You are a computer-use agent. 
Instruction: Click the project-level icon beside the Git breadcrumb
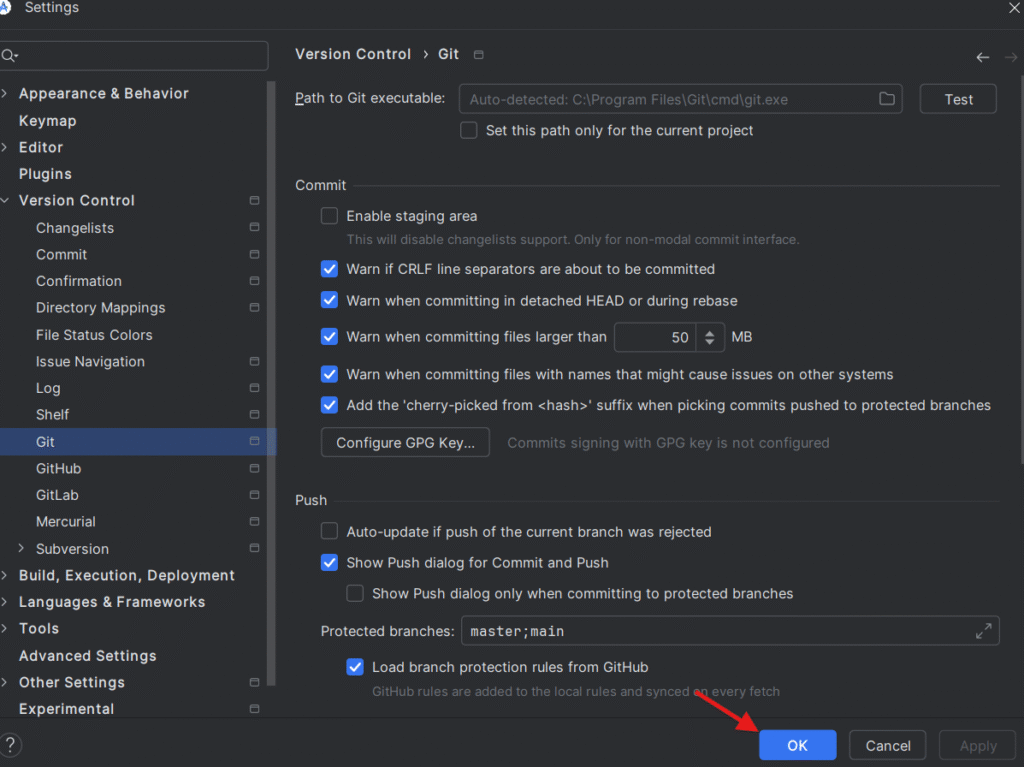click(x=479, y=55)
